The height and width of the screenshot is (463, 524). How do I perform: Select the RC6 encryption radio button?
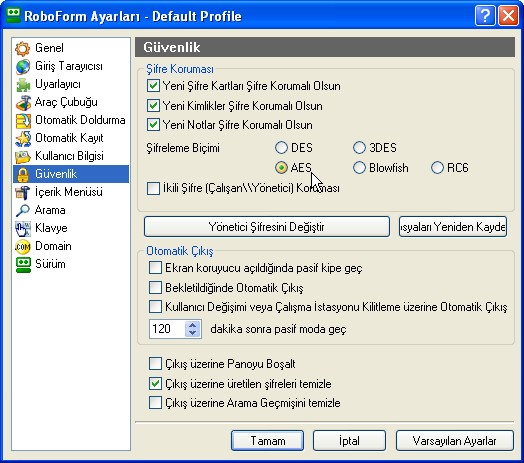pyautogui.click(x=437, y=167)
